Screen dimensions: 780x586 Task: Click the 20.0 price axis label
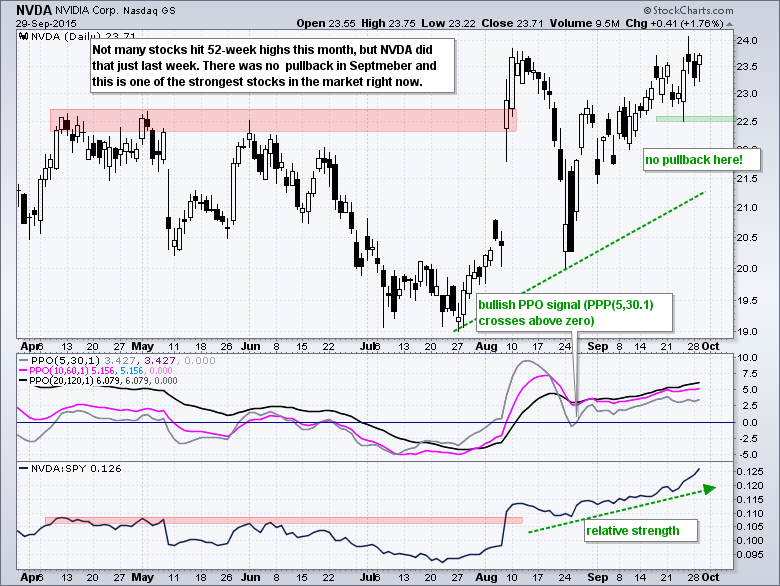coord(747,268)
